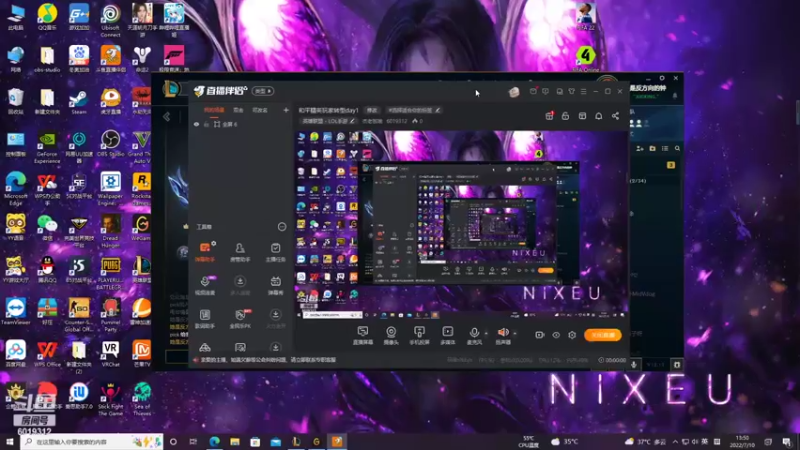Open the mode switch pill next to logo
This screenshot has width=800, height=450.
pos(263,91)
